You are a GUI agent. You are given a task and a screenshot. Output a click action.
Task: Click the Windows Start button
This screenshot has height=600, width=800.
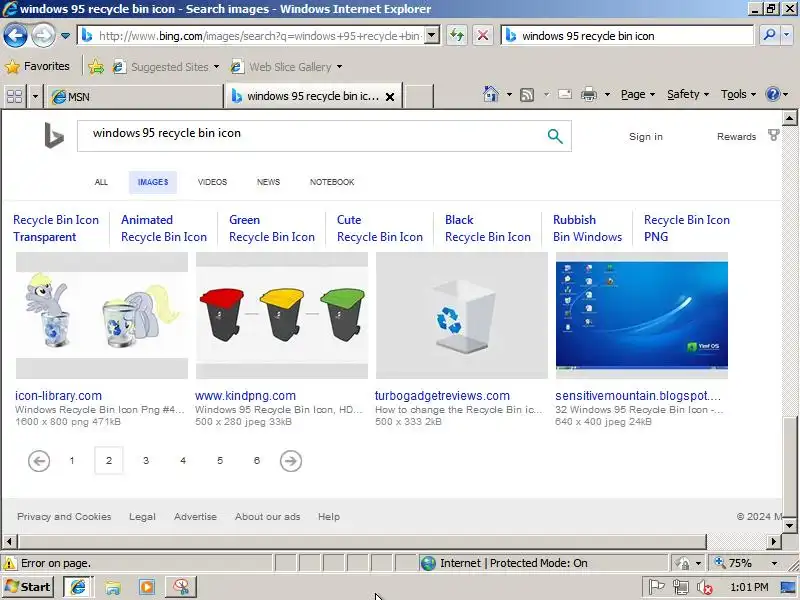point(29,587)
